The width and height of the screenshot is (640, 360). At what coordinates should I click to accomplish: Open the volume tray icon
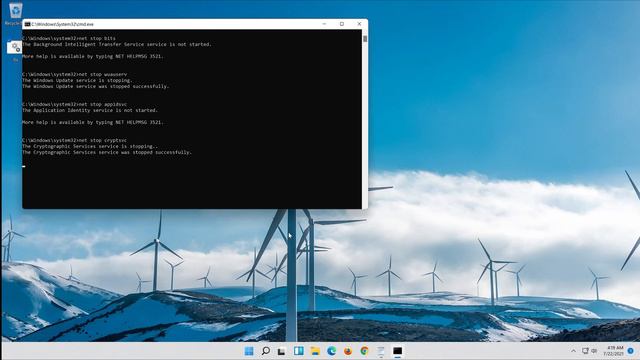[x=594, y=351]
